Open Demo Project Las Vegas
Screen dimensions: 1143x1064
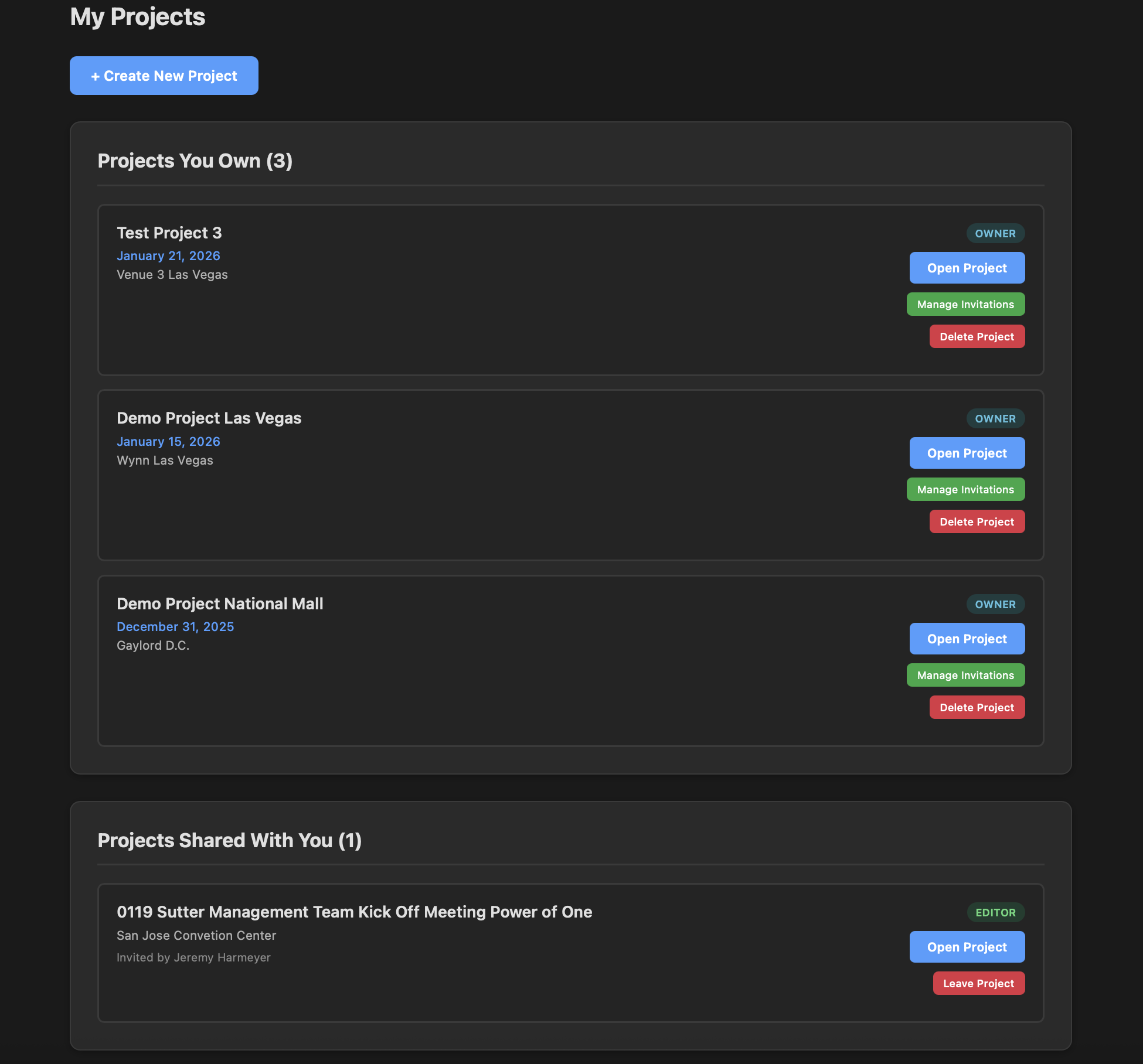pos(967,453)
